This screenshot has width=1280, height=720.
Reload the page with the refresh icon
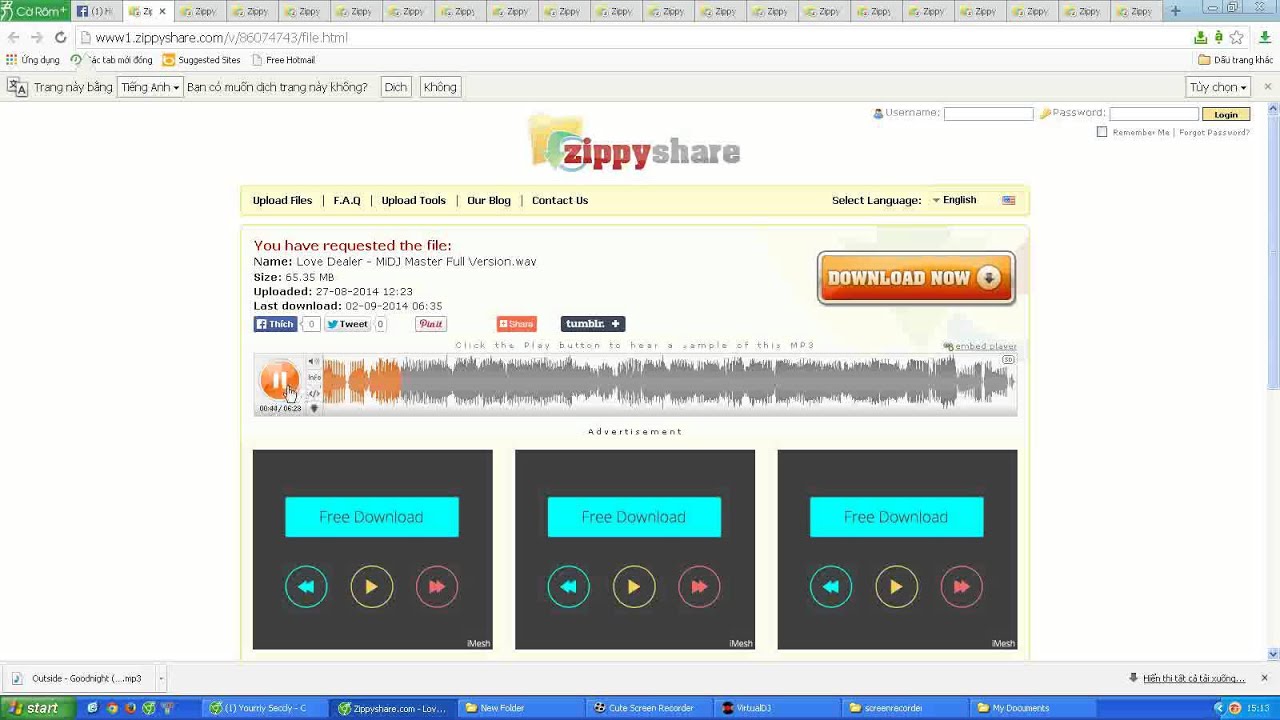[60, 37]
